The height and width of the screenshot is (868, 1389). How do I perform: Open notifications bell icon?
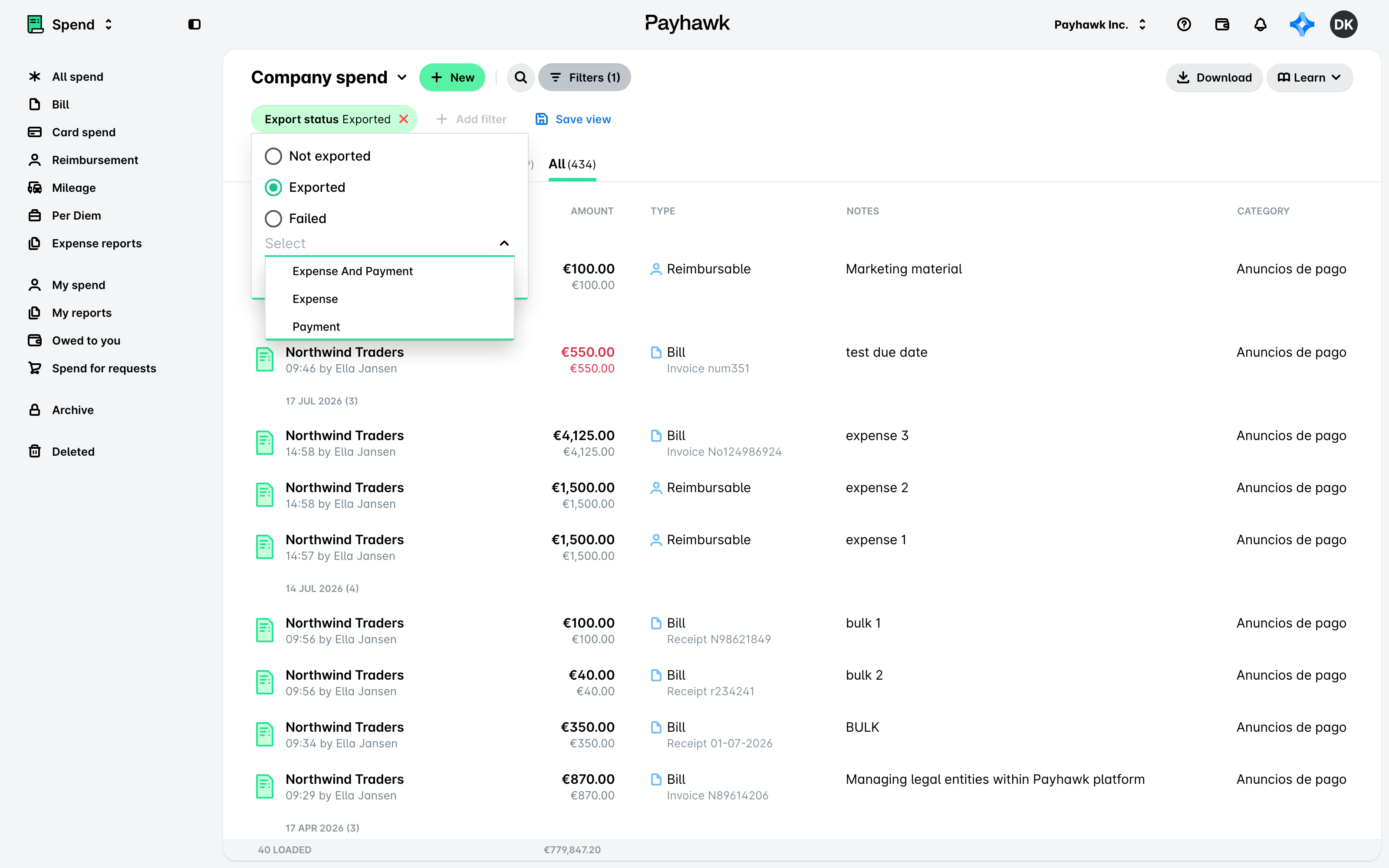(x=1260, y=25)
